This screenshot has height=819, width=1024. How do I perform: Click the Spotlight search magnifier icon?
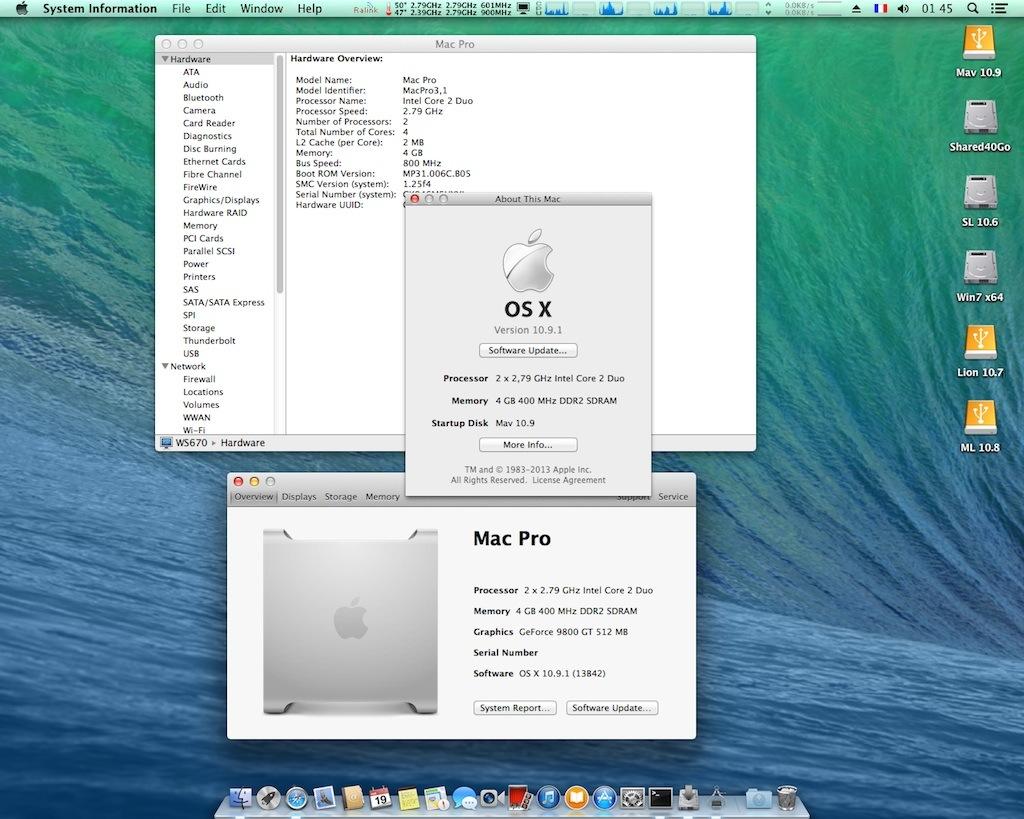(x=973, y=8)
